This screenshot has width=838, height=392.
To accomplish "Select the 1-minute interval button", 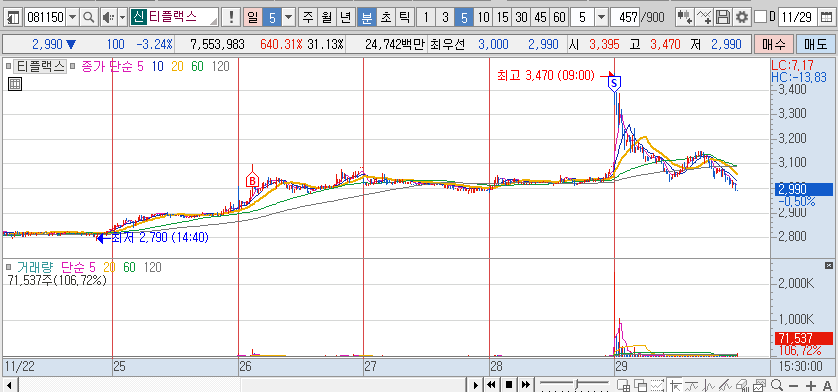I will [426, 18].
